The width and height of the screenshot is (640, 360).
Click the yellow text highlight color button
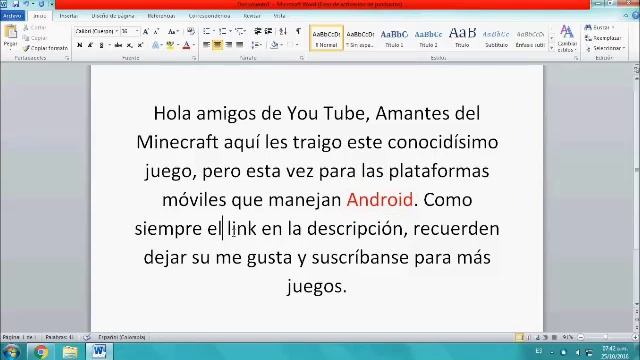[170, 45]
